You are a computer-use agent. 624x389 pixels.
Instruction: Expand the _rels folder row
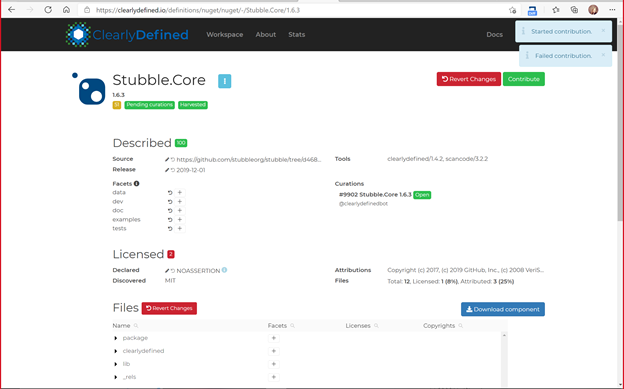[x=115, y=377]
